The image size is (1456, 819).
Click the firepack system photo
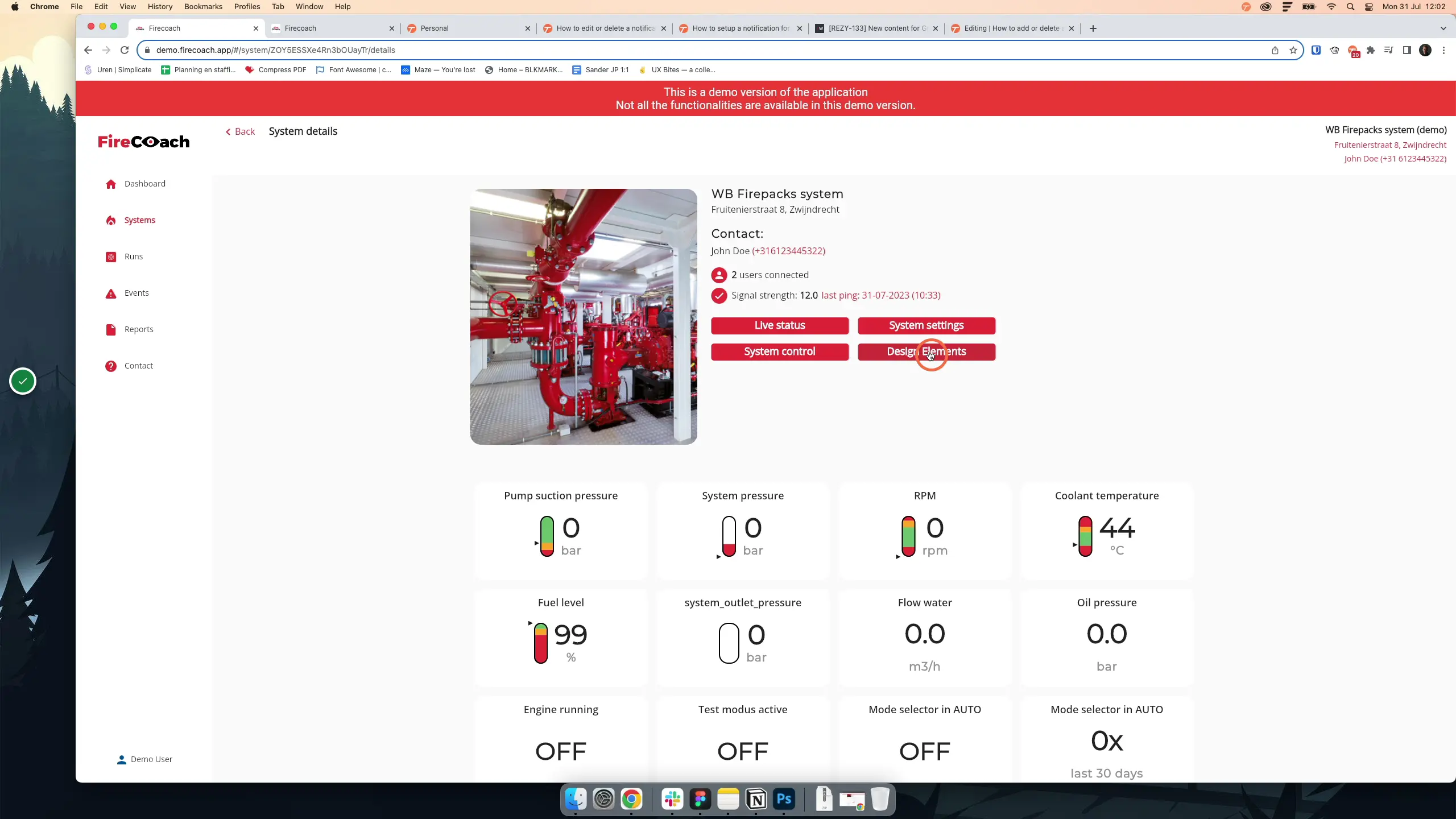pos(584,317)
